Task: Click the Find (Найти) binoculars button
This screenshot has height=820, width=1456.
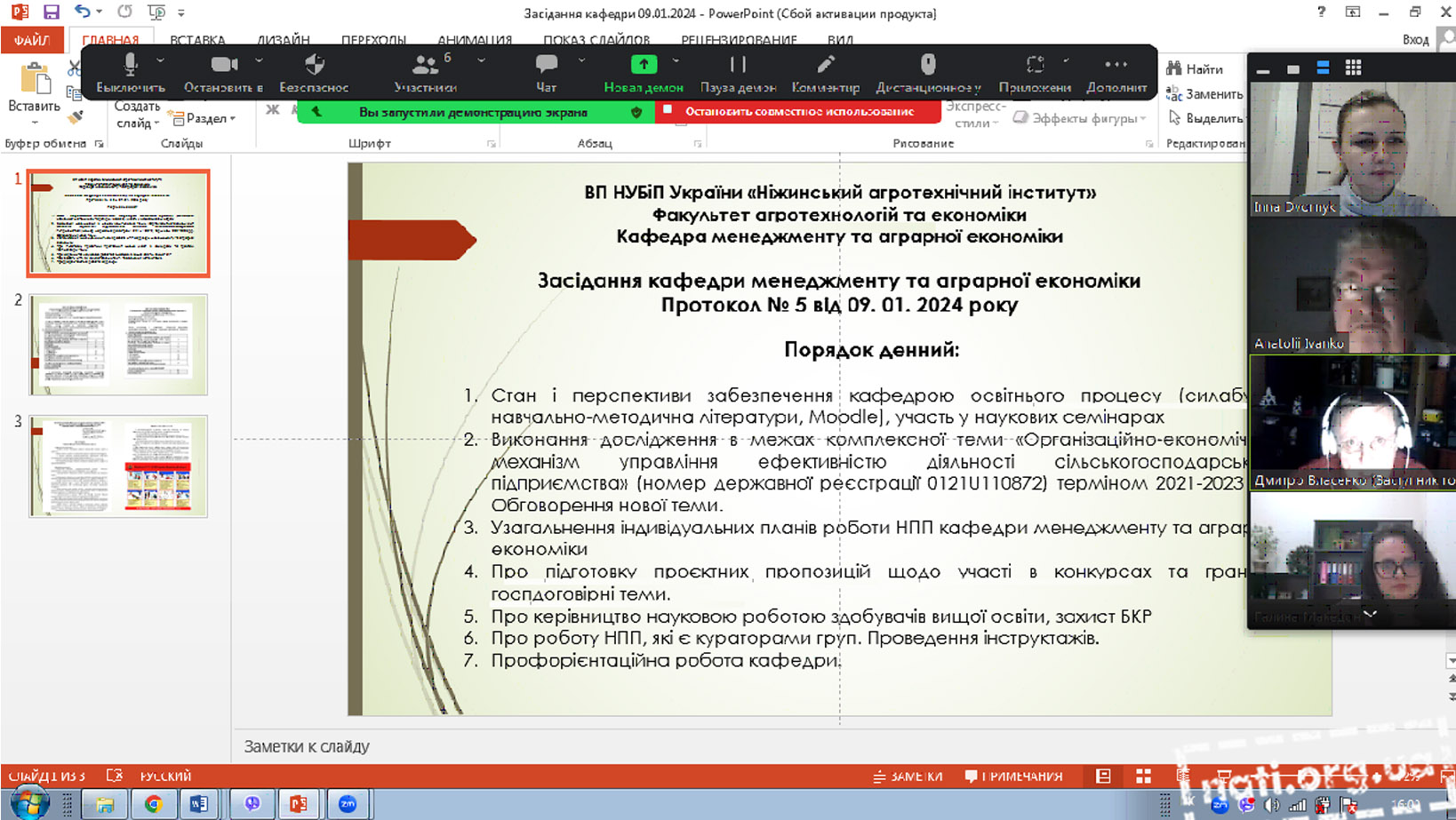Action: click(1196, 68)
